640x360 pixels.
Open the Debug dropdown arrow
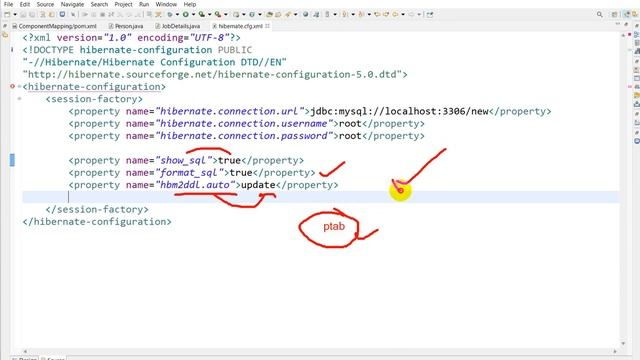tap(177, 14)
